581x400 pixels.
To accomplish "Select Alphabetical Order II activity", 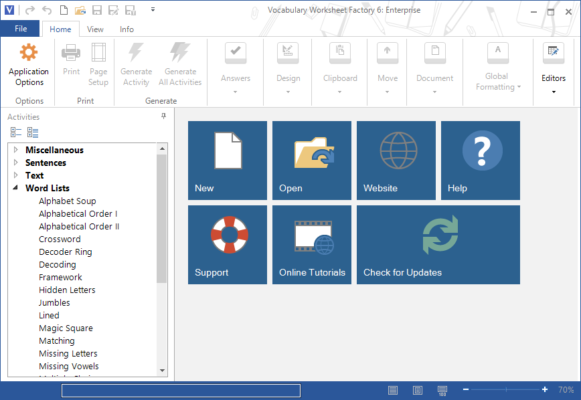I will [79, 226].
